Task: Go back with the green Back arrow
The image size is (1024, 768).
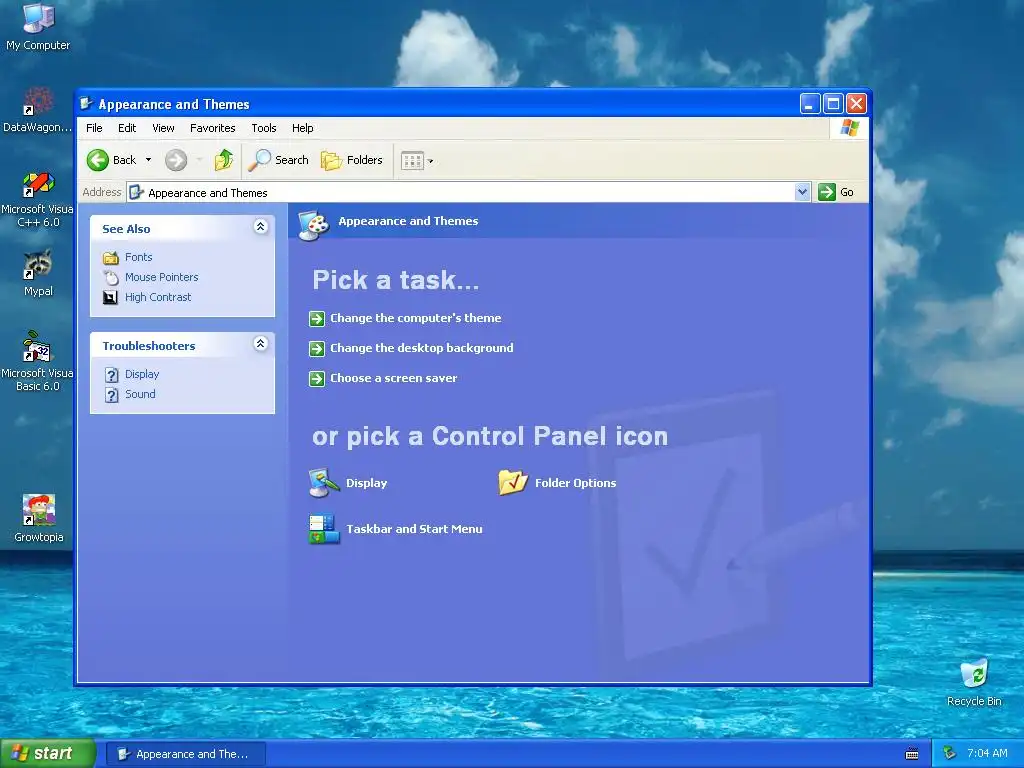Action: (98, 160)
